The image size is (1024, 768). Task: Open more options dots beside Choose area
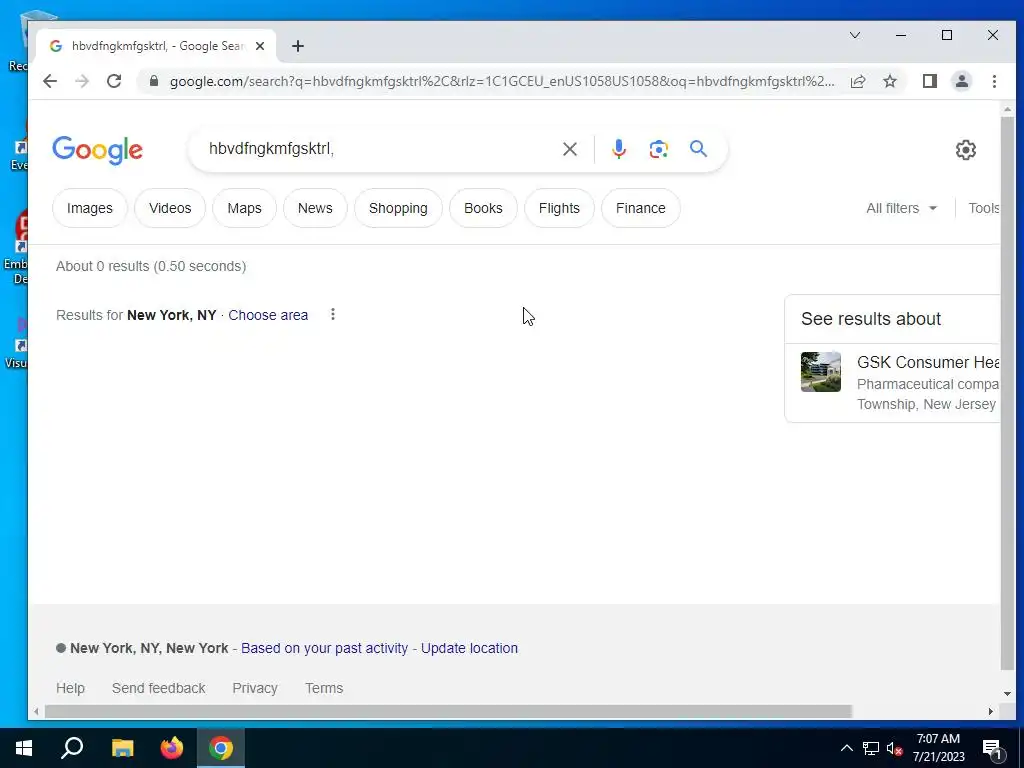coord(332,314)
